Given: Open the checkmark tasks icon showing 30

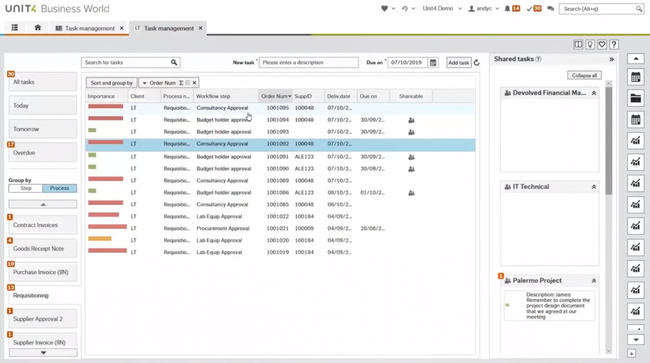Looking at the screenshot, I should 529,8.
